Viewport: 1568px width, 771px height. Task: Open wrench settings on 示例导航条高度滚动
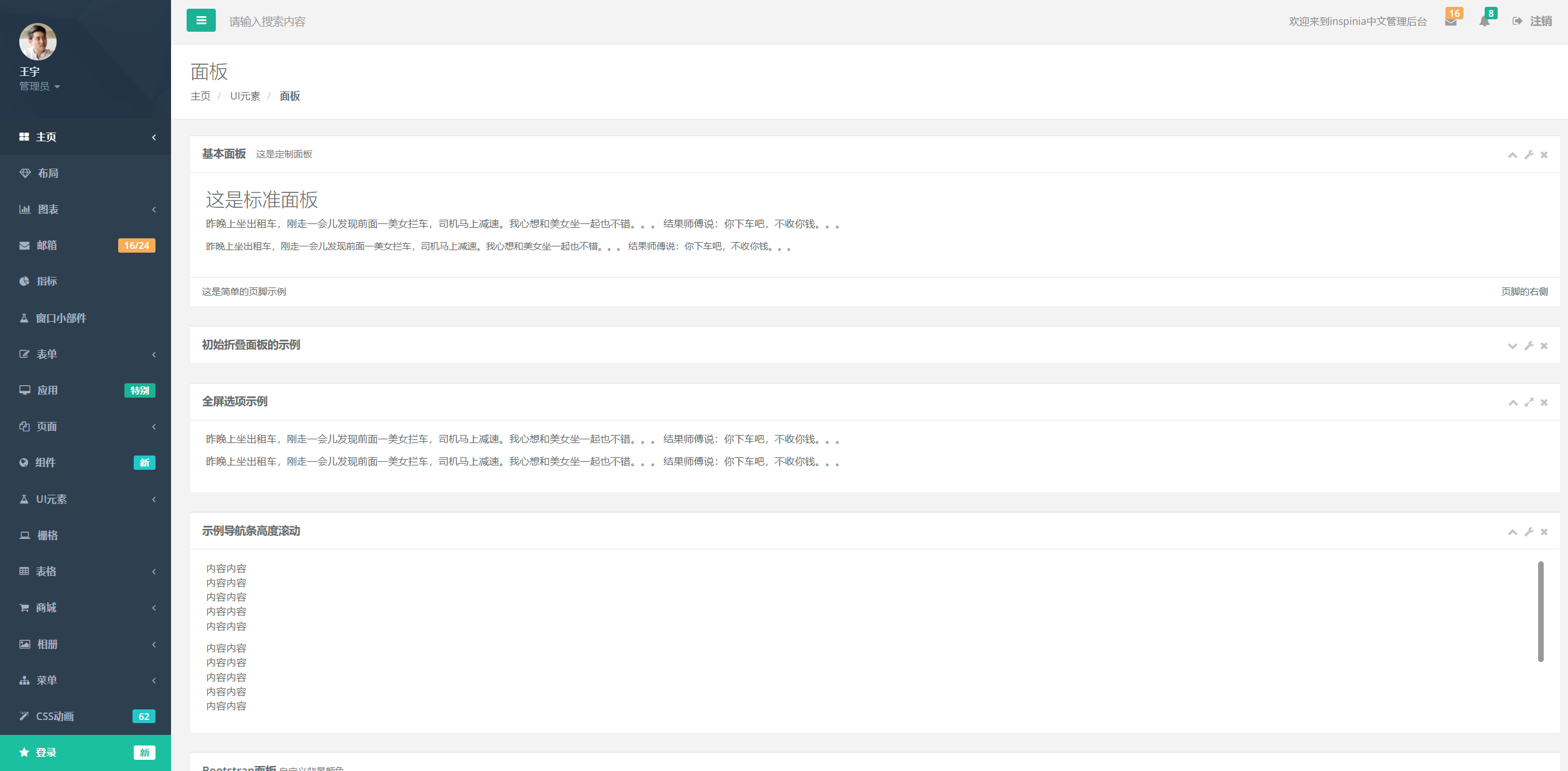pyautogui.click(x=1529, y=532)
